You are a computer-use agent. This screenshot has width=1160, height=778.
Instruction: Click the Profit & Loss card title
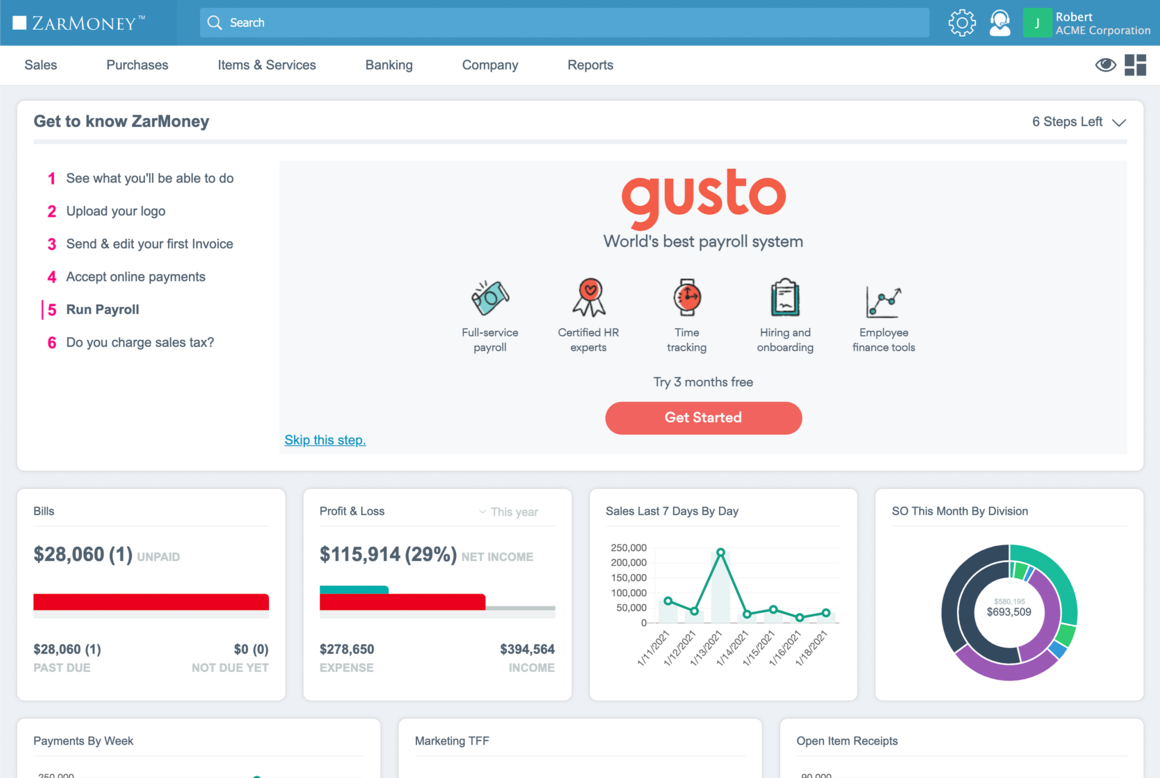[352, 511]
